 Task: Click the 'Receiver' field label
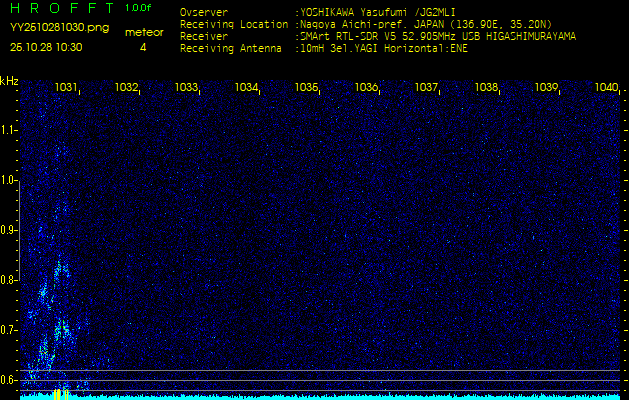click(x=204, y=37)
